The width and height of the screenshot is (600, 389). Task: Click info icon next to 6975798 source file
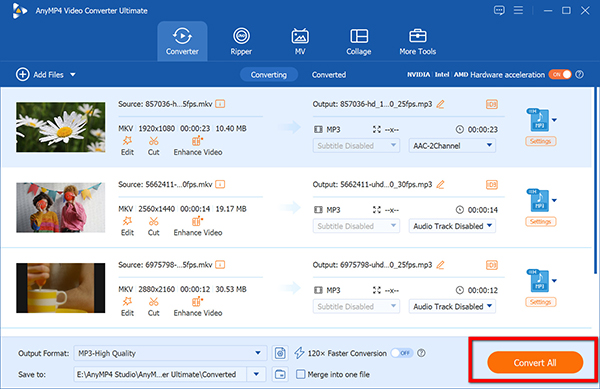point(220,265)
